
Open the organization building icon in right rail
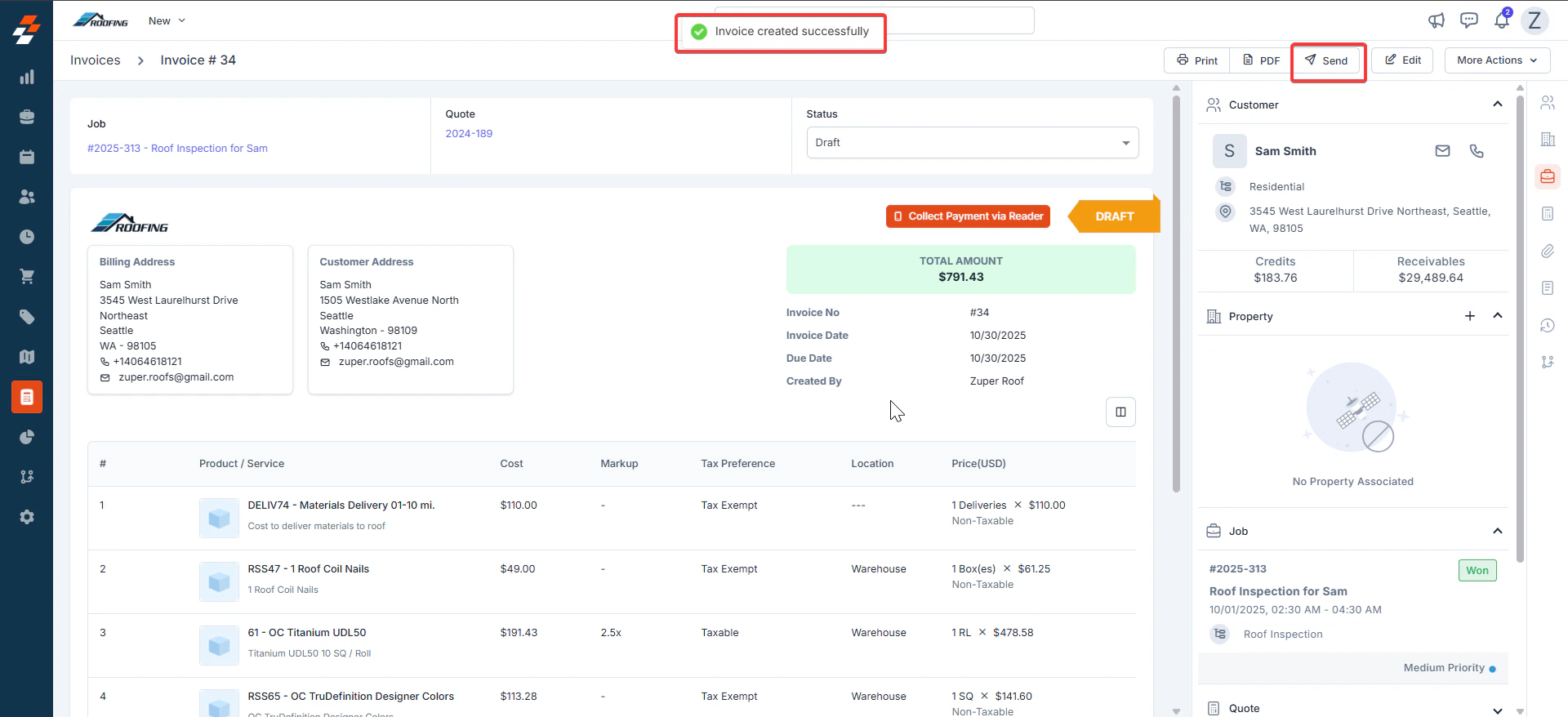(1548, 140)
